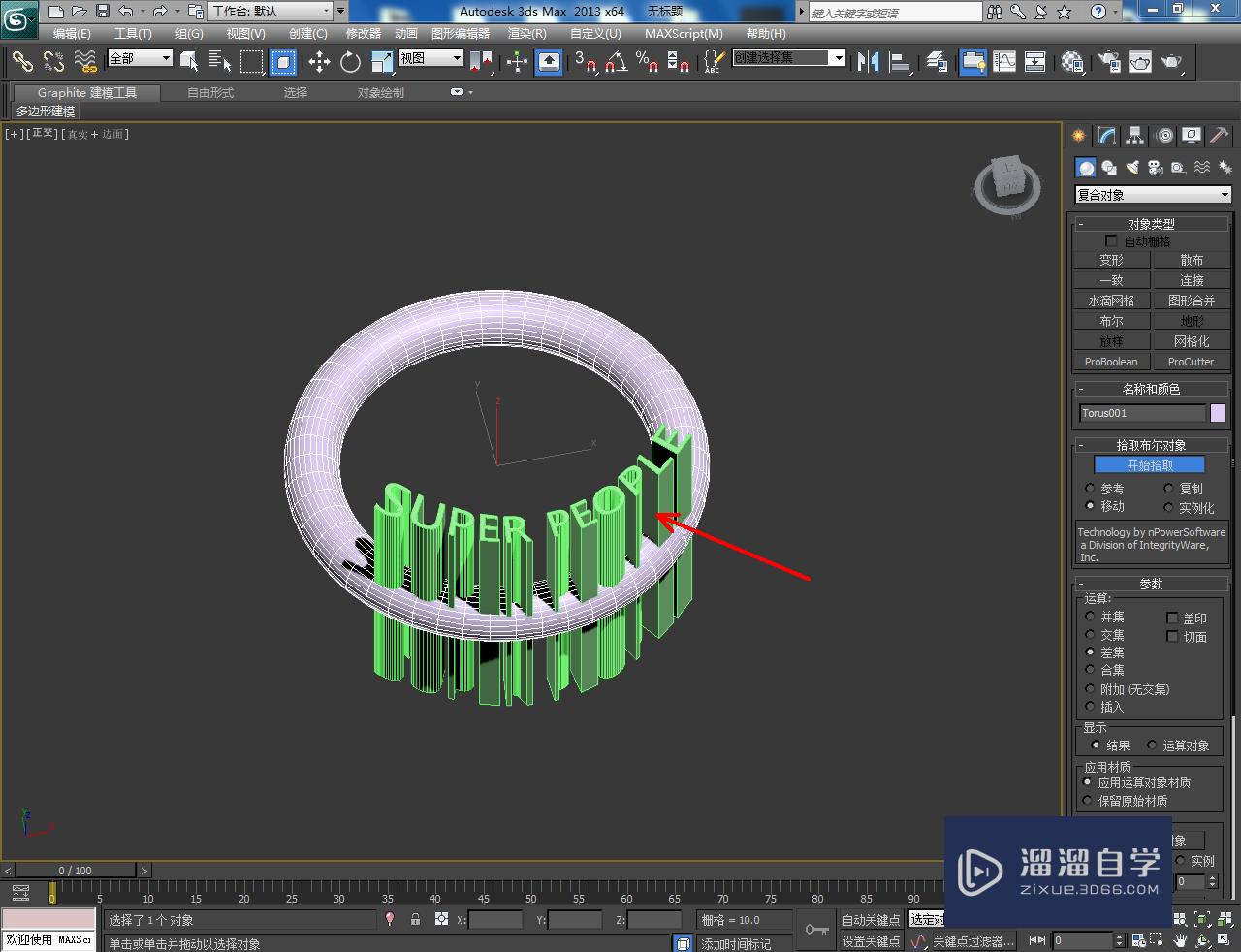Choose the 复制 pick option radio
The height and width of the screenshot is (952, 1241).
1168,489
